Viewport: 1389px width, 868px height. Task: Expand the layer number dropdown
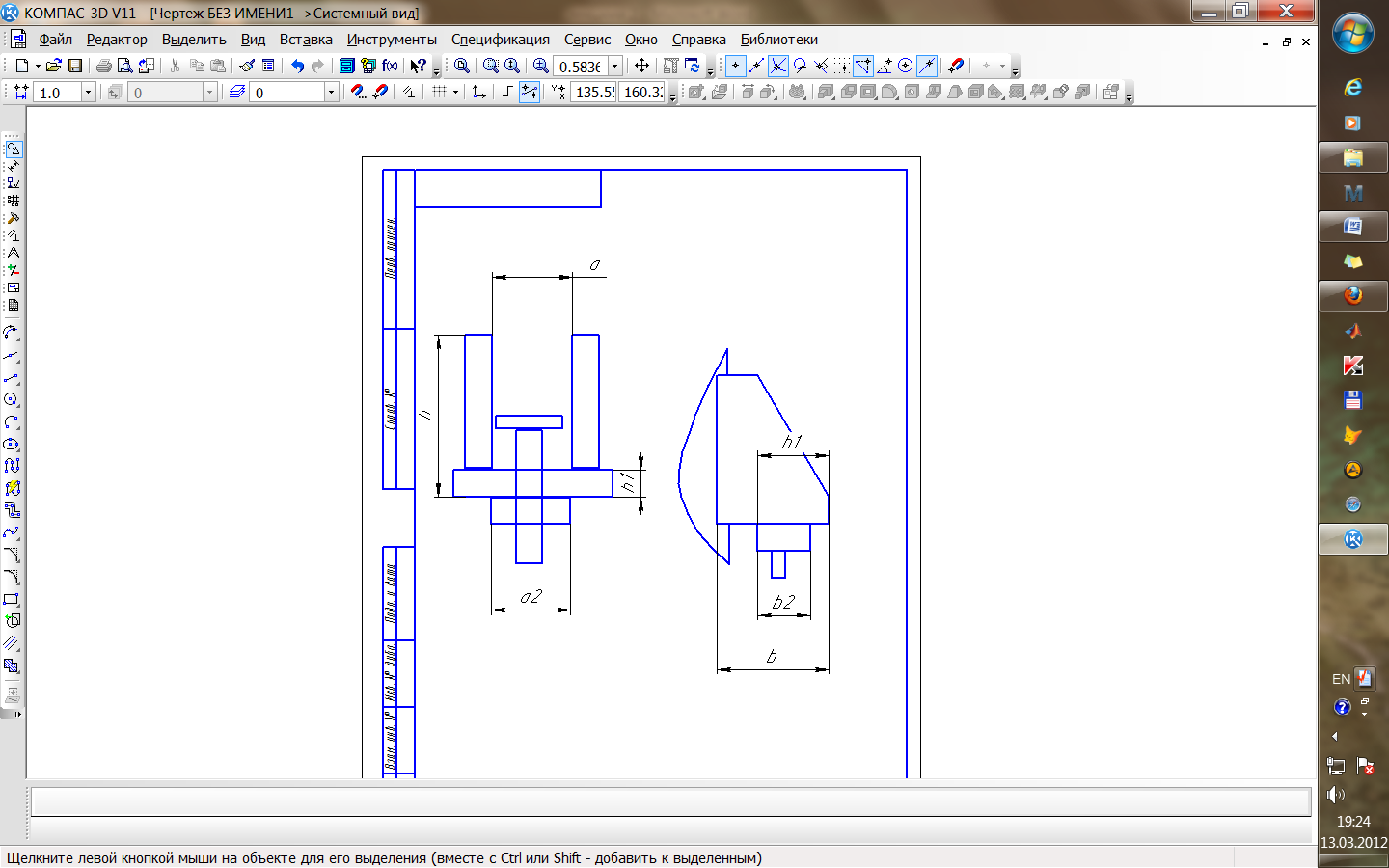(x=331, y=93)
